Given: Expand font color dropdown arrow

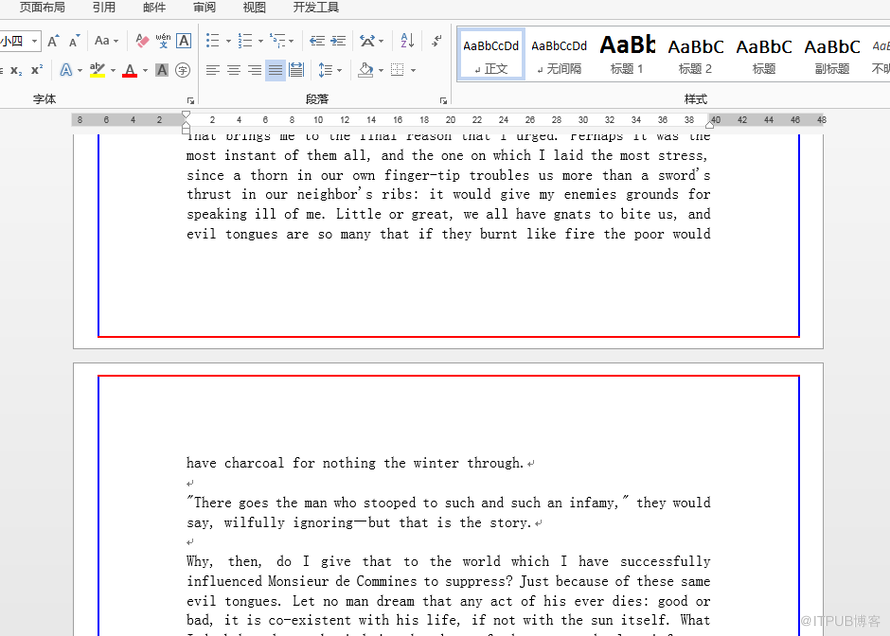Looking at the screenshot, I should (145, 70).
